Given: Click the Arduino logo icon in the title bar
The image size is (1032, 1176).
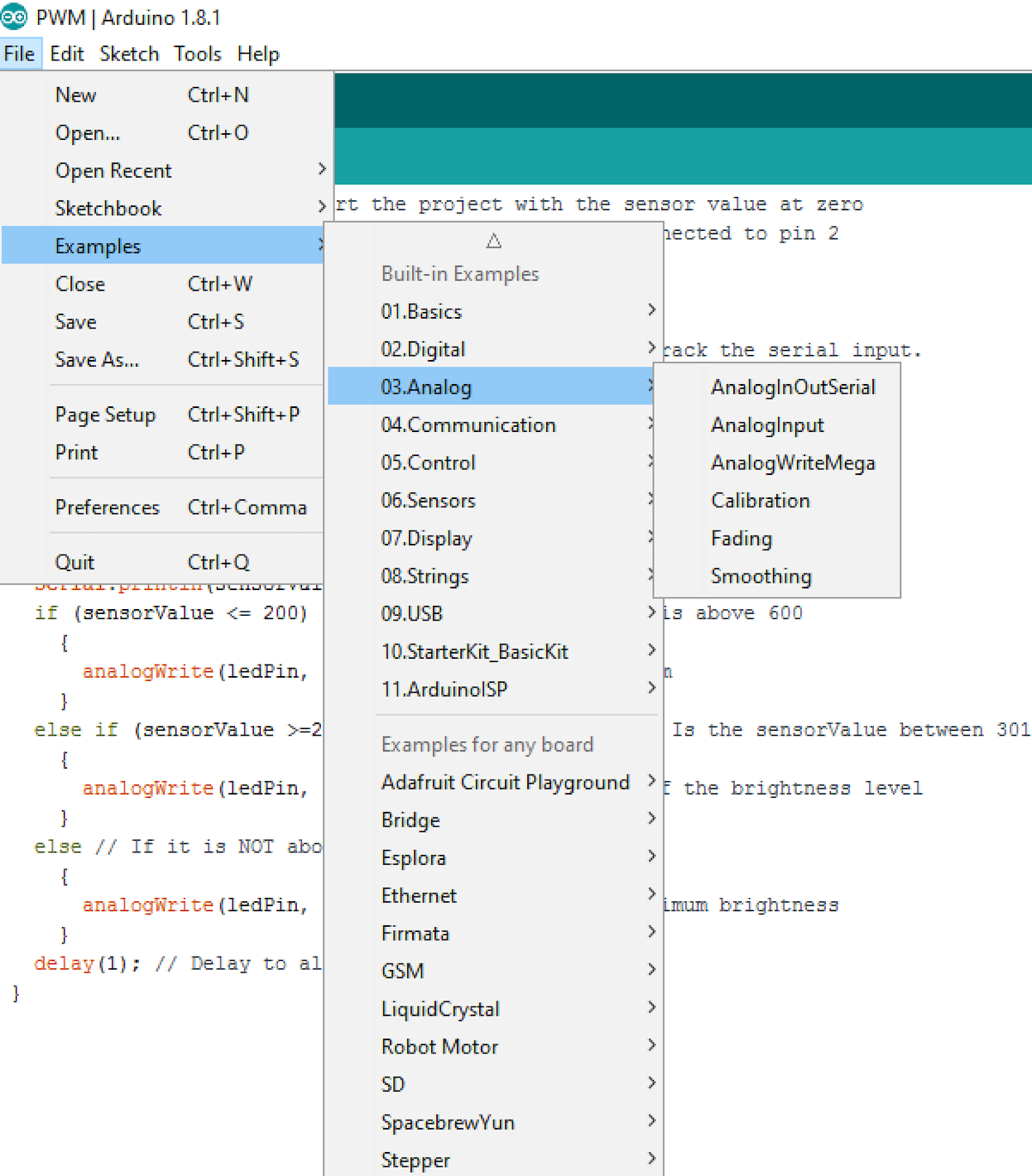Looking at the screenshot, I should 14,17.
